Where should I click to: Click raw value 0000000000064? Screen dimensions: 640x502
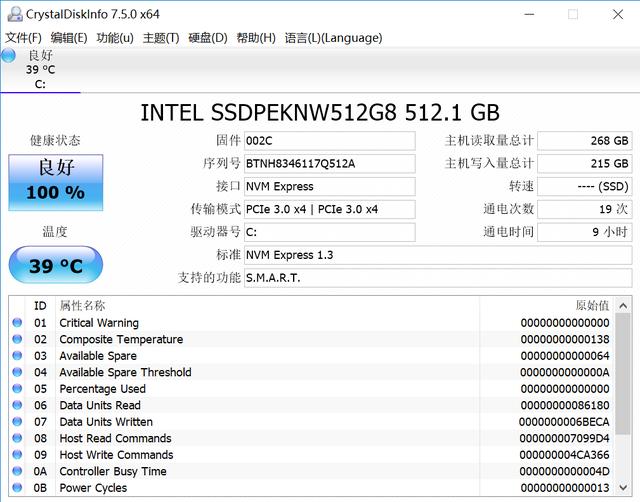click(x=565, y=355)
